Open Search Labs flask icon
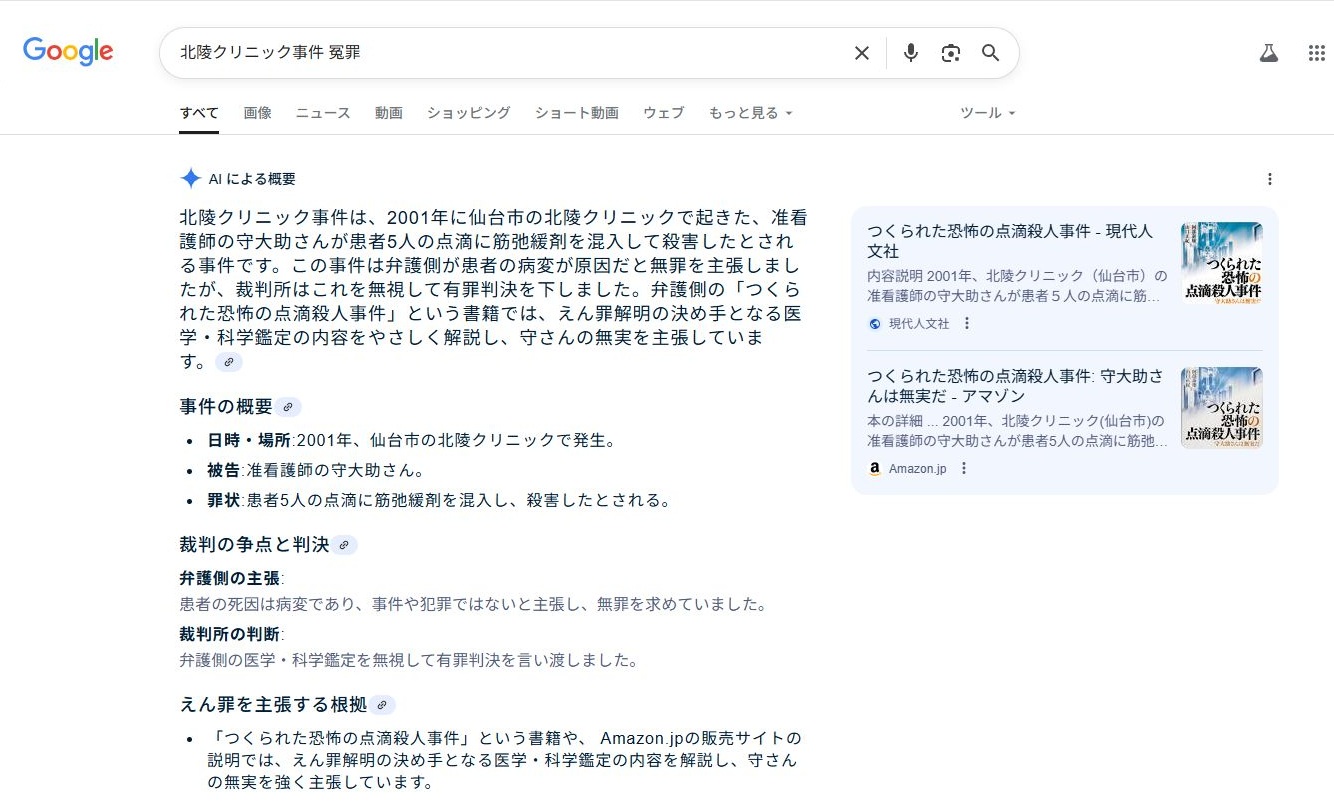 (1269, 53)
